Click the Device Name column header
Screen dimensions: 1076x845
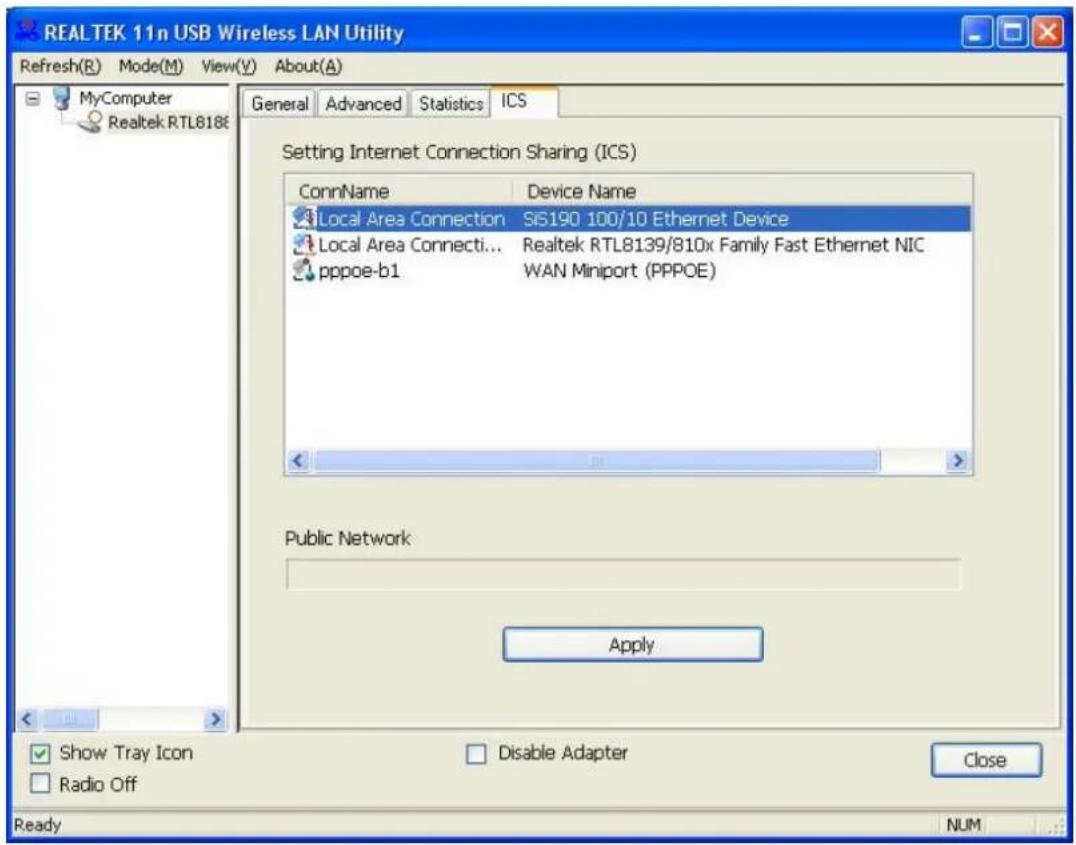point(742,192)
